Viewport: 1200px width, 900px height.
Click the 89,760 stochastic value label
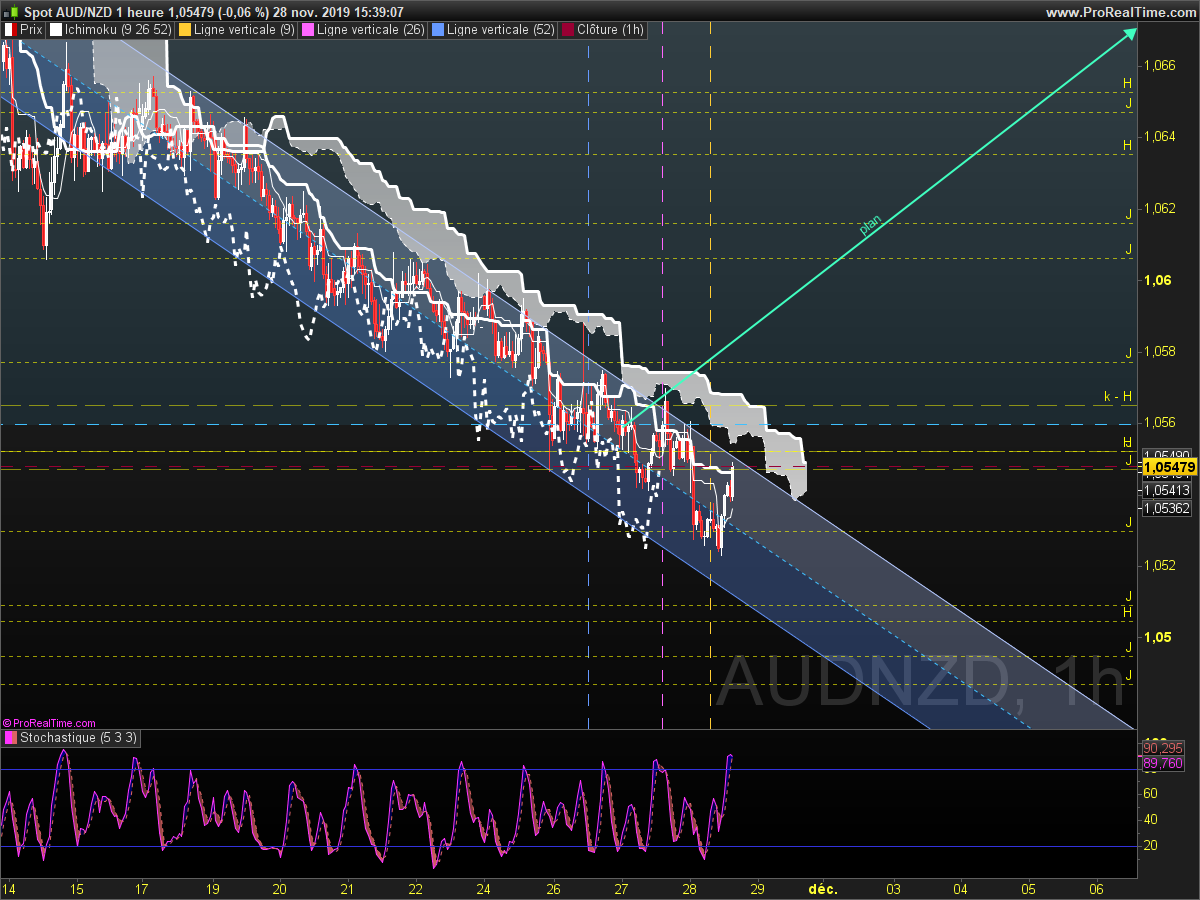[1162, 763]
